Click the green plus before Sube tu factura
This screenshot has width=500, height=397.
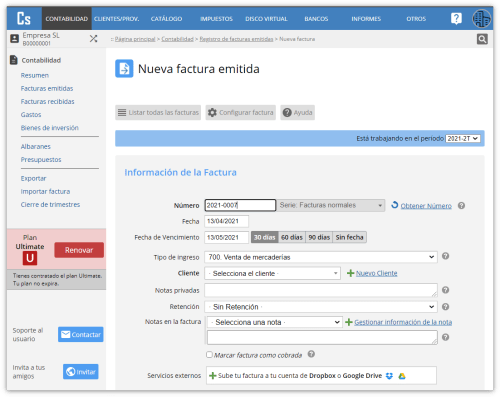pyautogui.click(x=212, y=376)
